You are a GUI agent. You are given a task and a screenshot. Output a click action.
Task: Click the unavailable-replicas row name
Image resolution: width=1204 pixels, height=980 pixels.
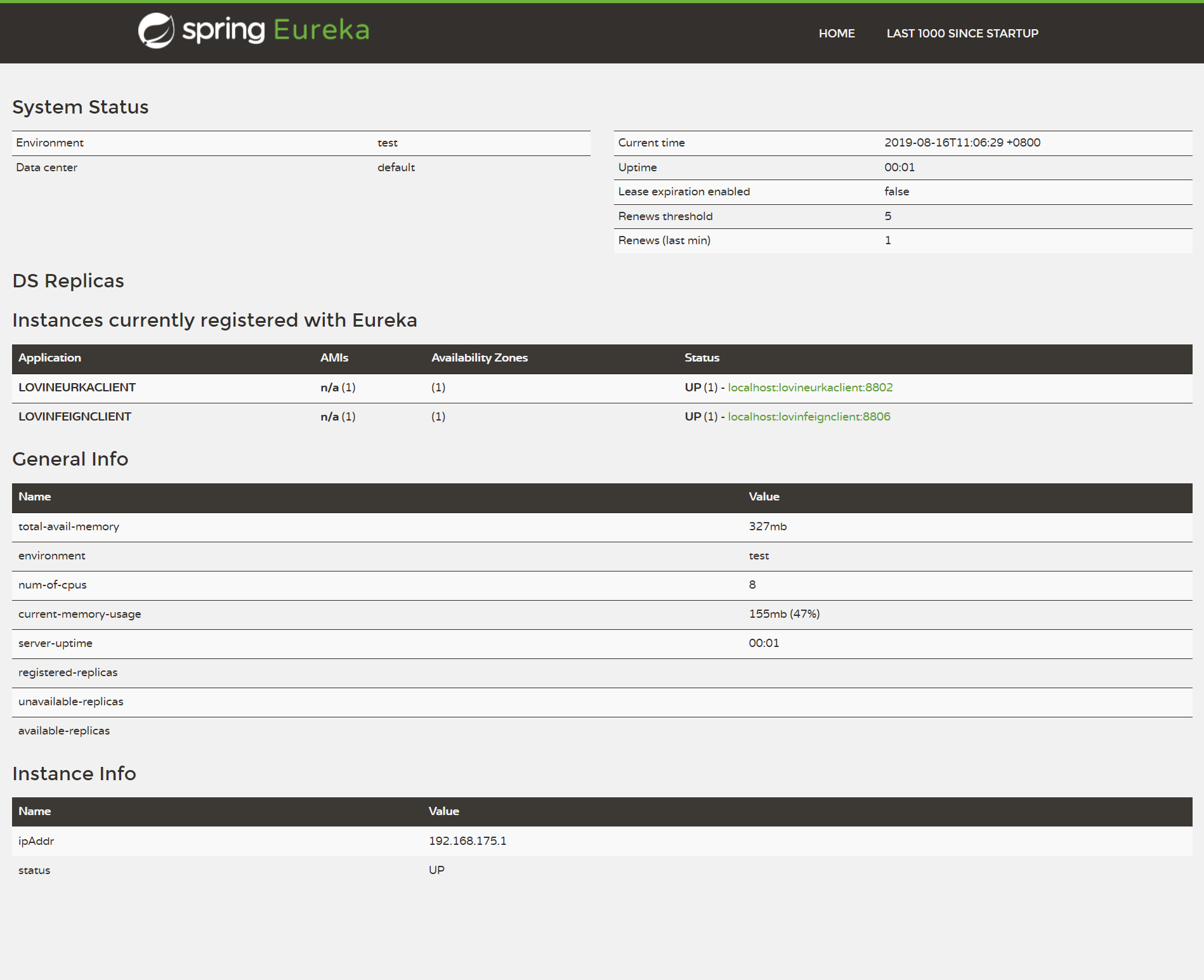click(71, 702)
